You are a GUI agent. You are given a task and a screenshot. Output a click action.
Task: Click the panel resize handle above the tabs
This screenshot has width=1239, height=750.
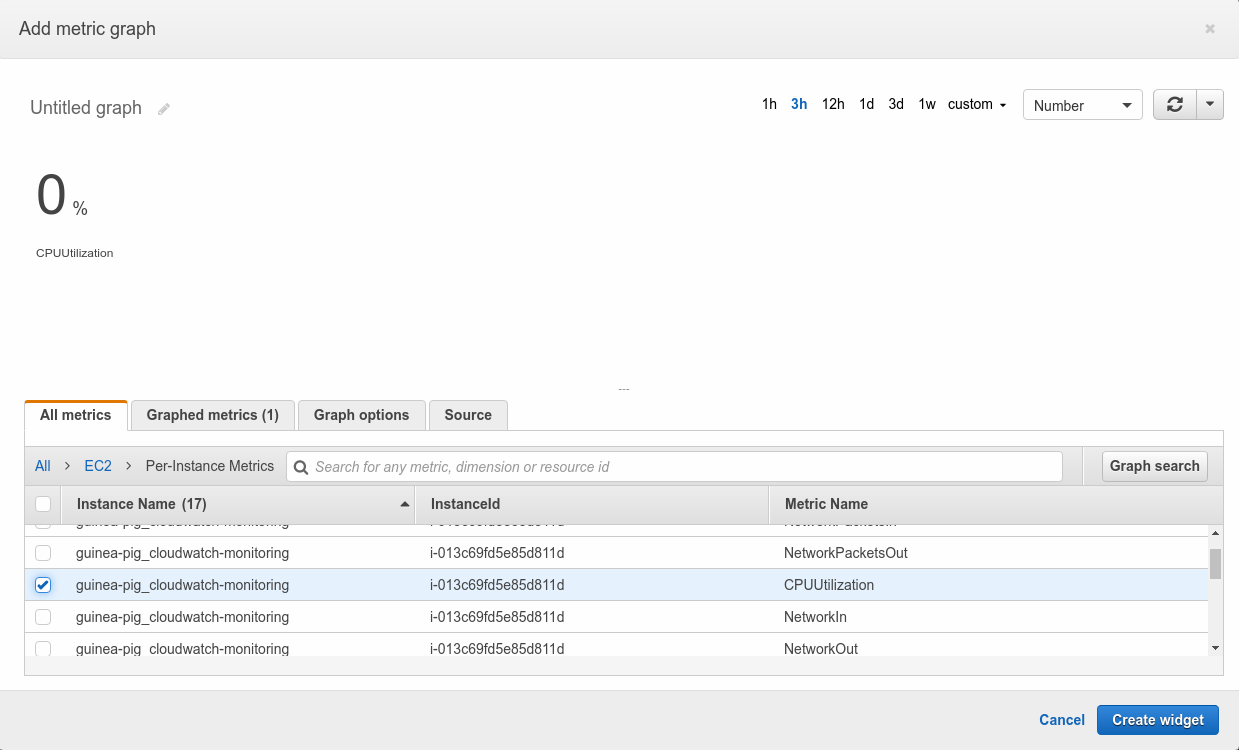coord(624,389)
